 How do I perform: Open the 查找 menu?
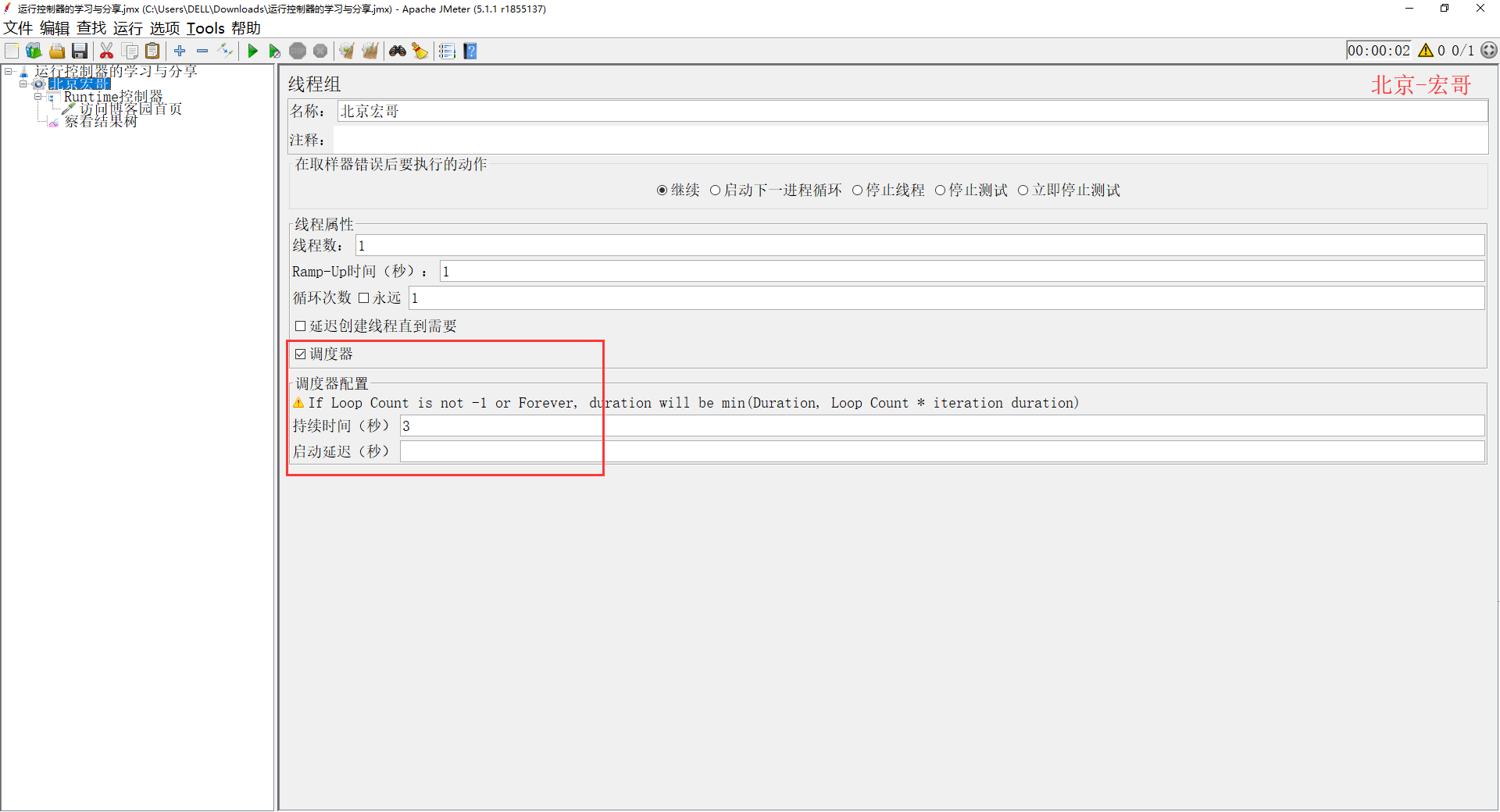coord(91,28)
